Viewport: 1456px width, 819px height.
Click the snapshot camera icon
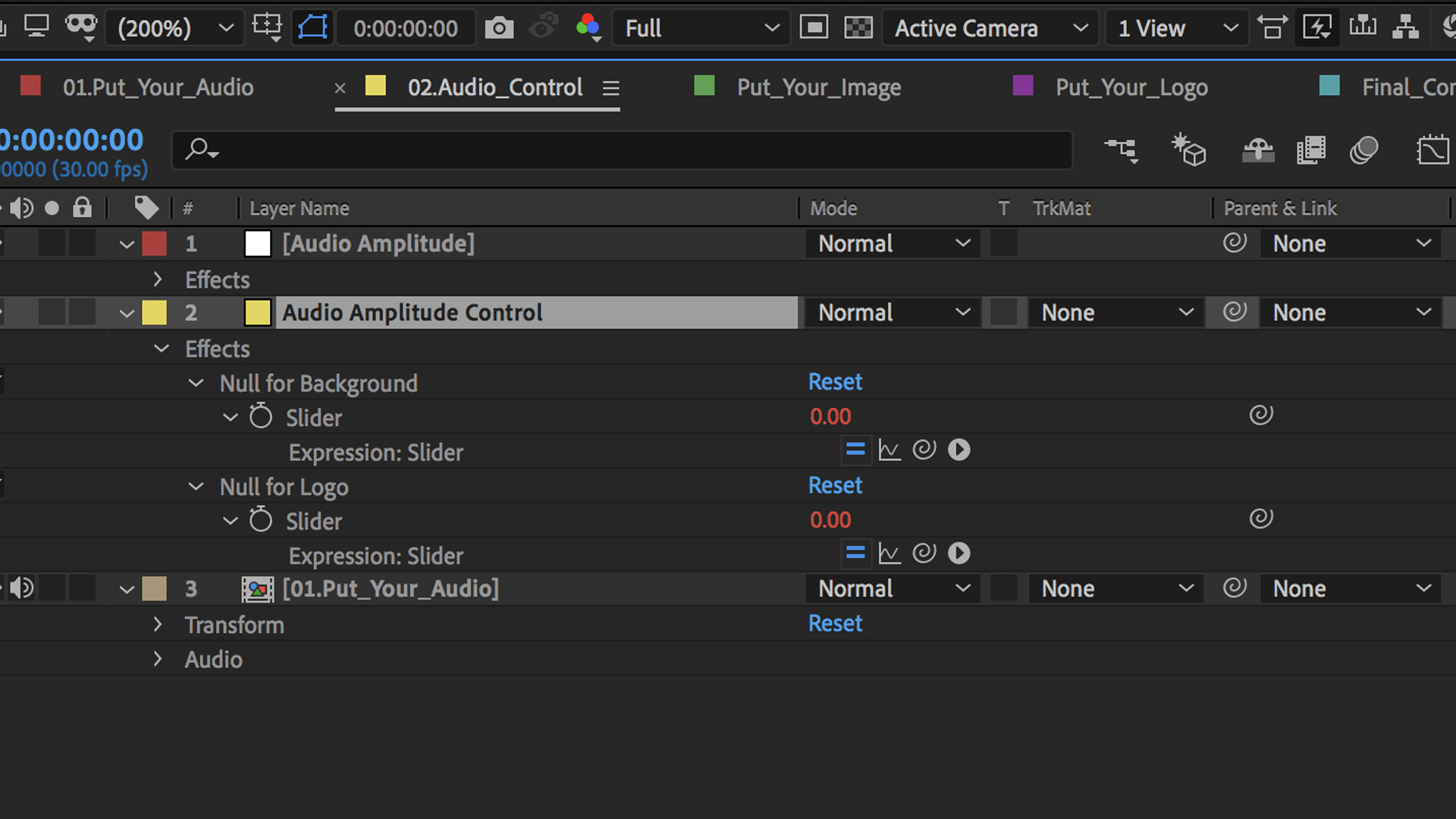pos(499,29)
